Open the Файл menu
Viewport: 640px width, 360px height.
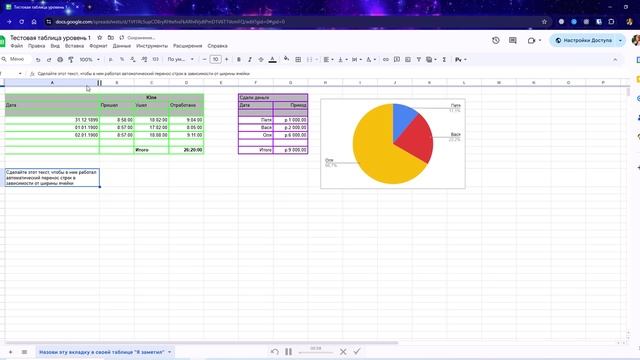(x=17, y=46)
